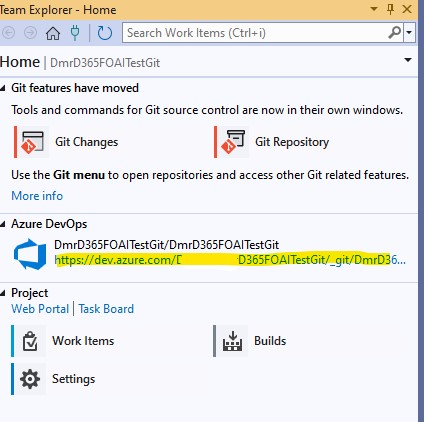Click the Work Items clipboard icon
The width and height of the screenshot is (424, 422).
(x=30, y=341)
